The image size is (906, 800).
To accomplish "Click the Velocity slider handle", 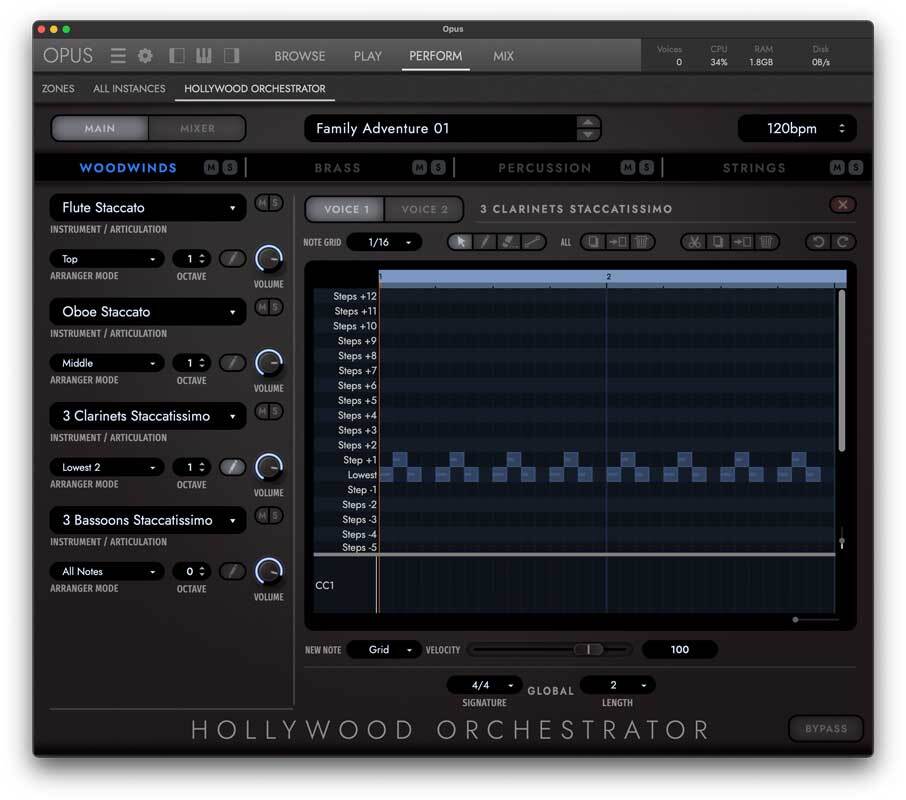I will [x=593, y=649].
